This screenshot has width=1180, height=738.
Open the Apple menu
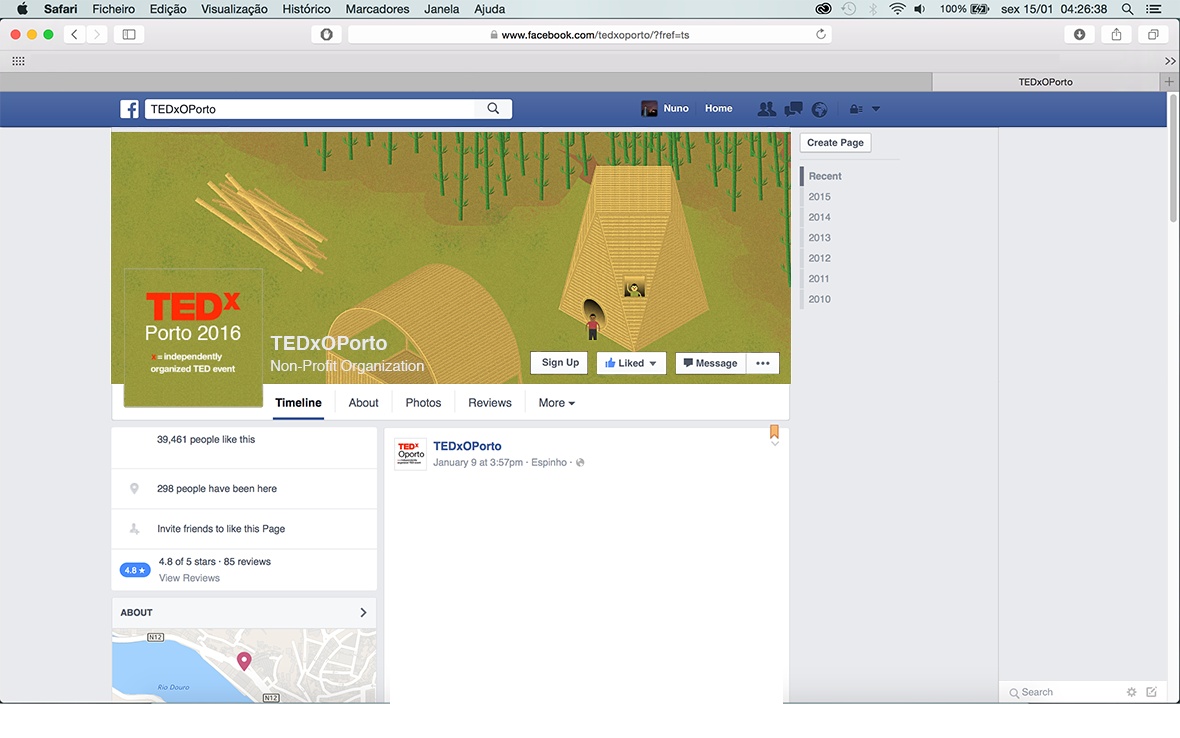pyautogui.click(x=22, y=9)
